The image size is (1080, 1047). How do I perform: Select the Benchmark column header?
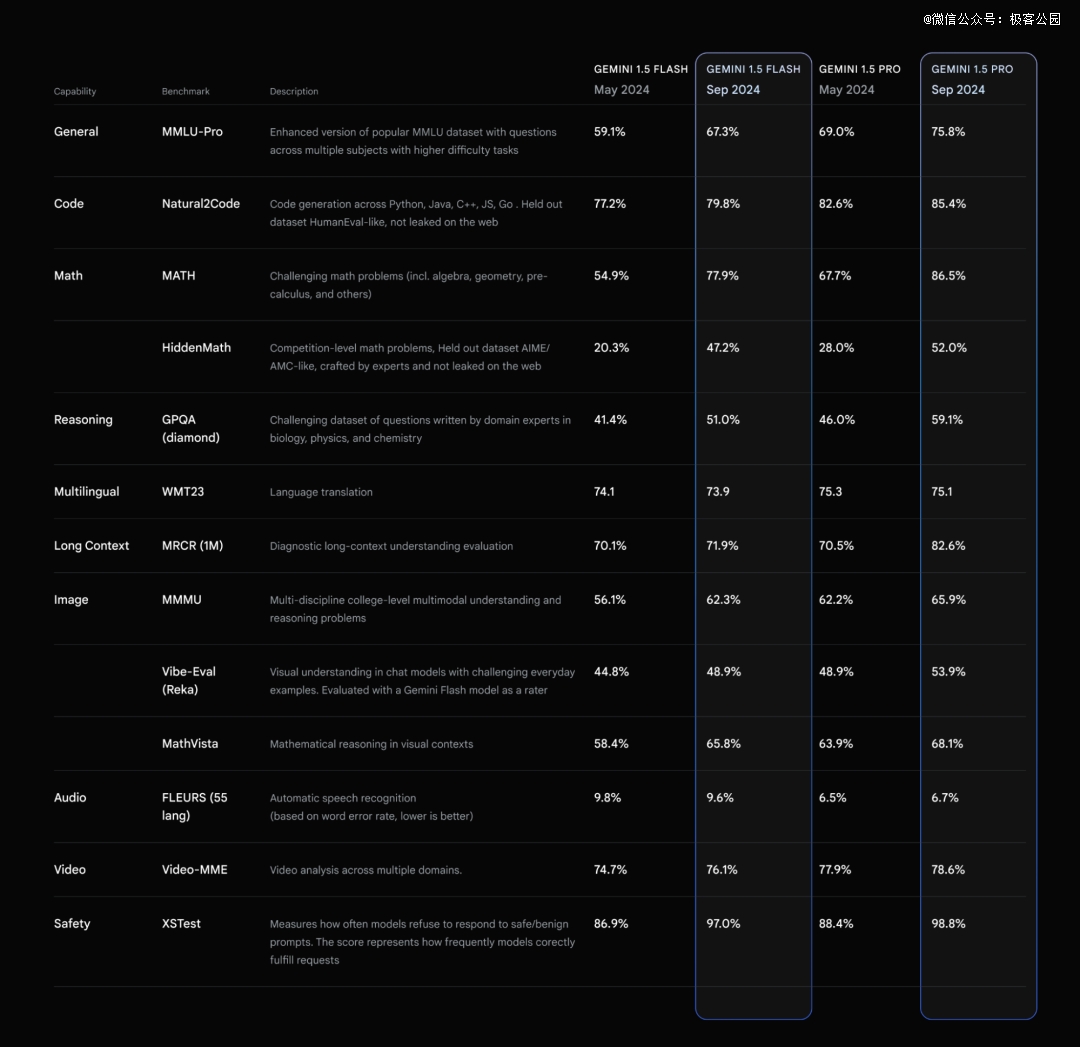(x=185, y=92)
